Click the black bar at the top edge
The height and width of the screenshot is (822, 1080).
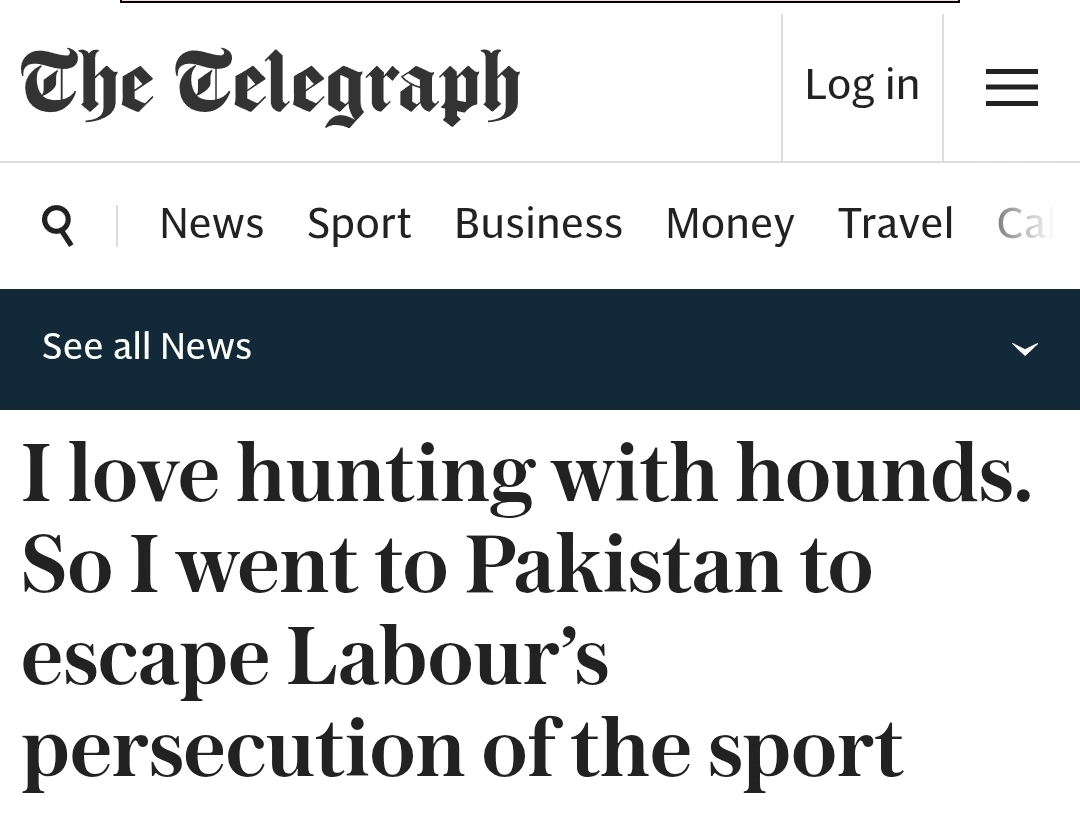[x=540, y=2]
